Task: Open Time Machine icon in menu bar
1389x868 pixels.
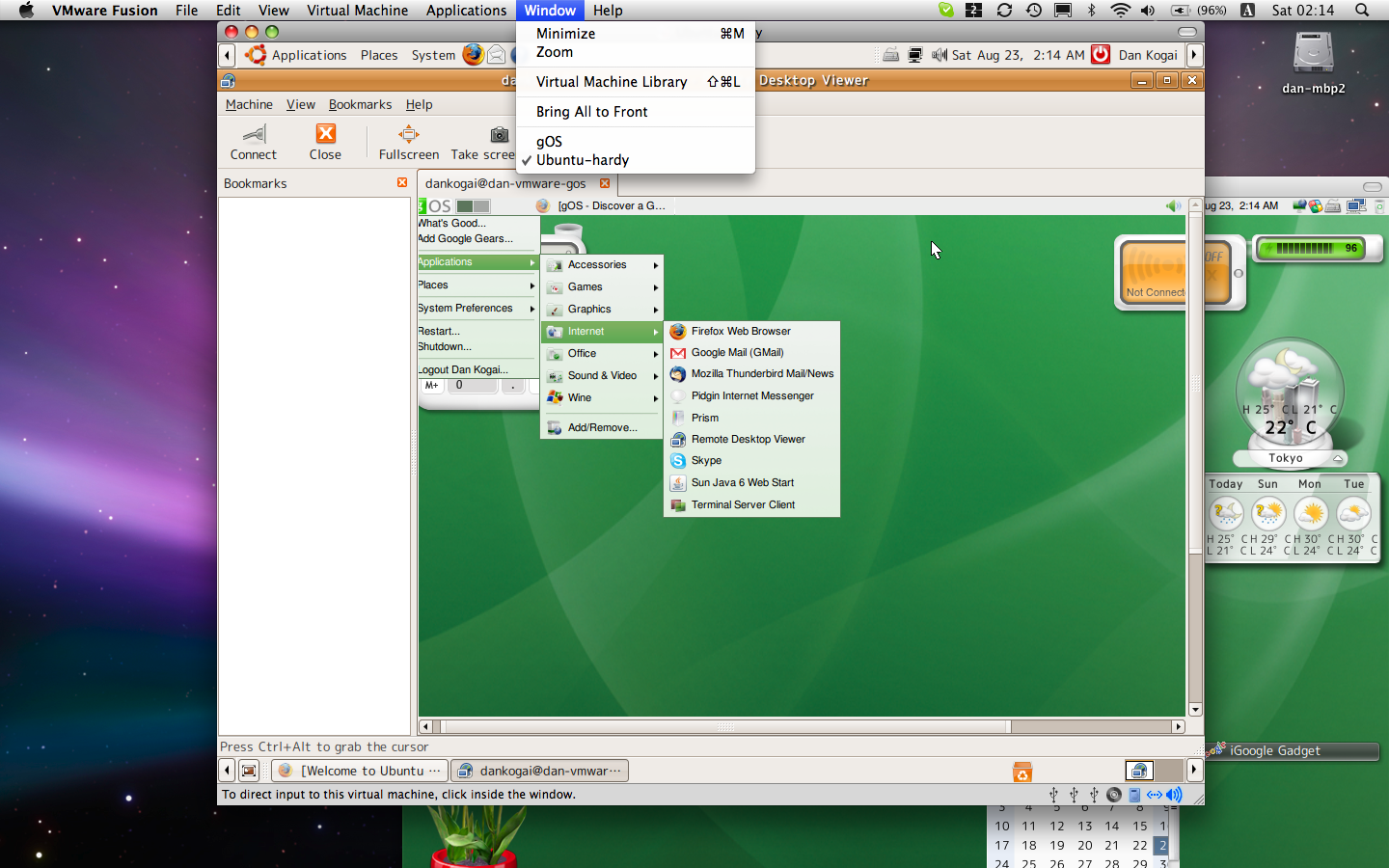Action: (x=1034, y=11)
